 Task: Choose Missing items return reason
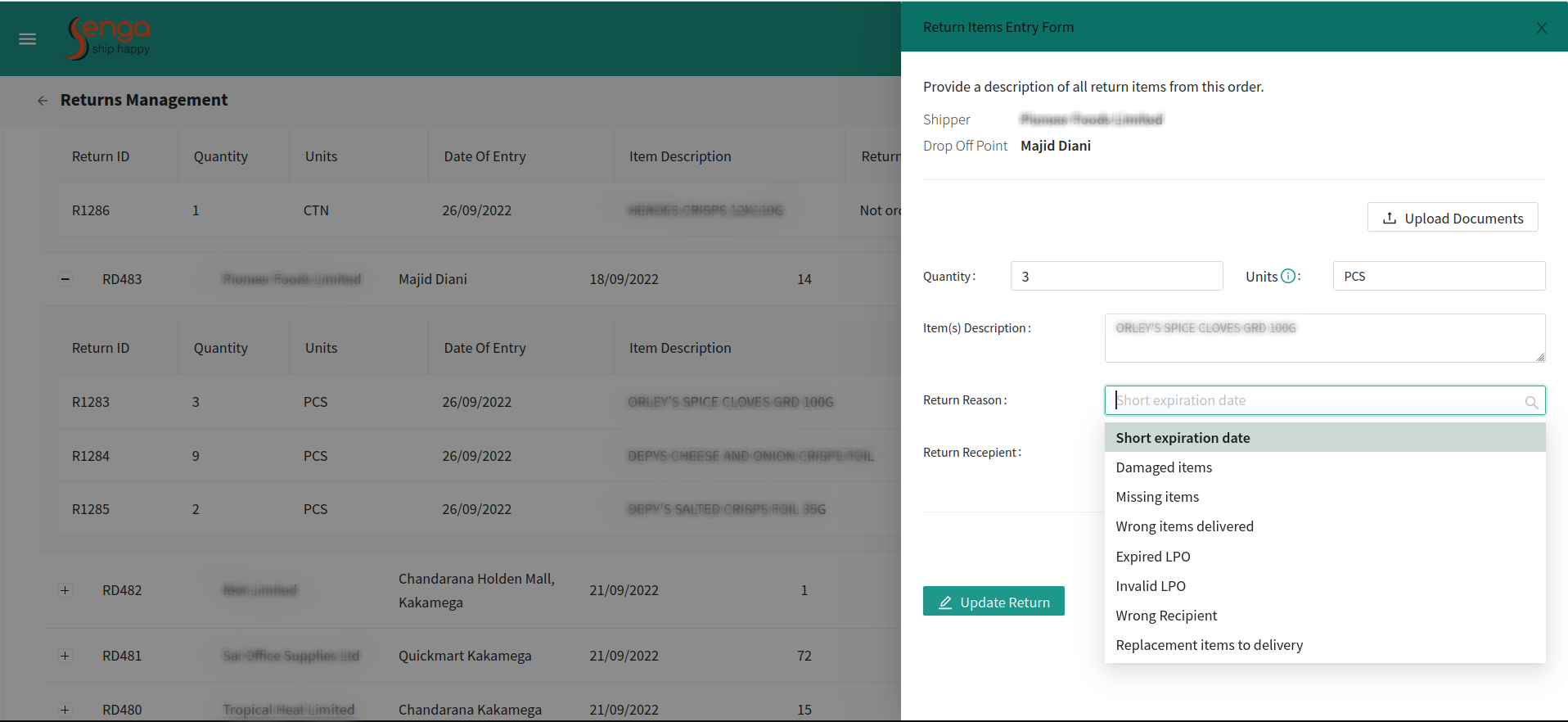[1157, 497]
